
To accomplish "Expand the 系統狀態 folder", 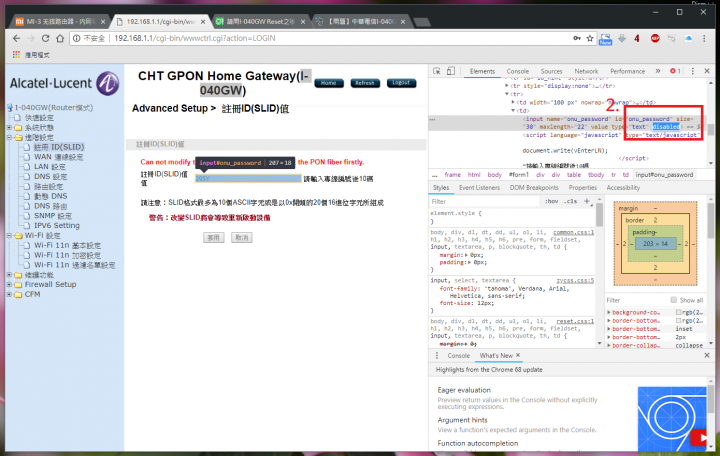I will coord(9,127).
